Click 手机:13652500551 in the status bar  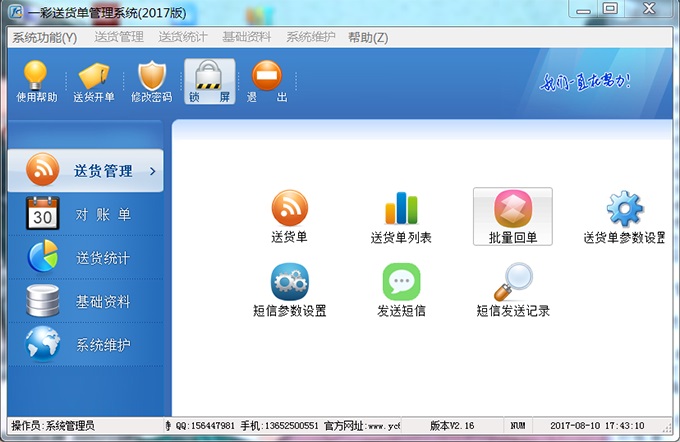tap(280, 426)
